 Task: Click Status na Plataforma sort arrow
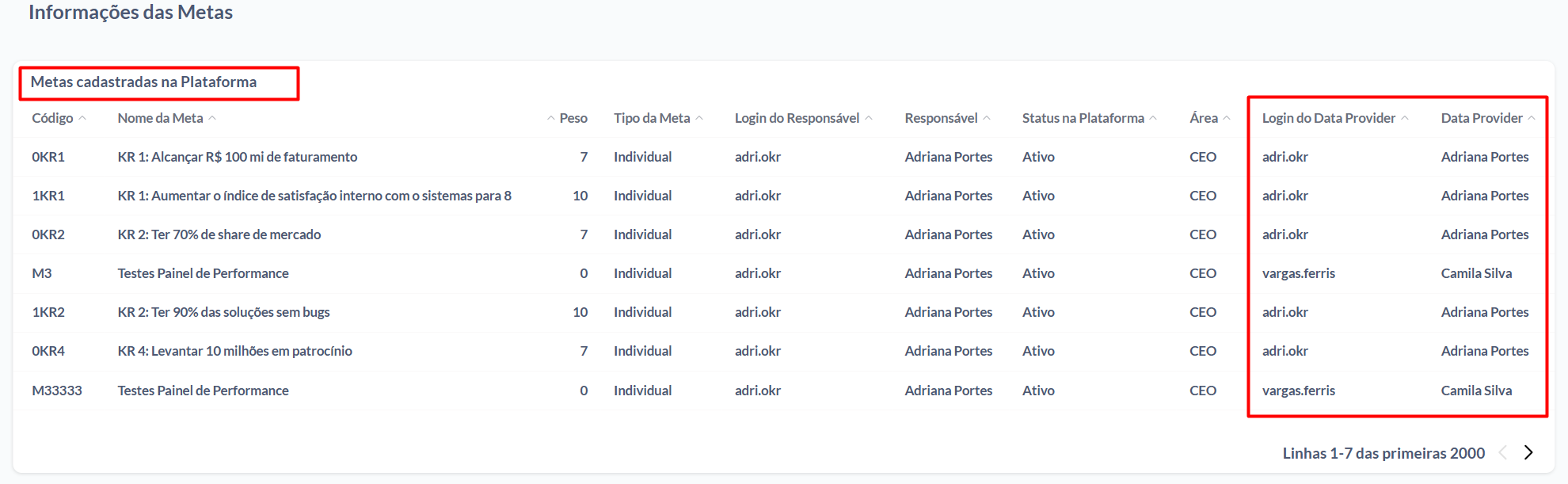pyautogui.click(x=1153, y=118)
